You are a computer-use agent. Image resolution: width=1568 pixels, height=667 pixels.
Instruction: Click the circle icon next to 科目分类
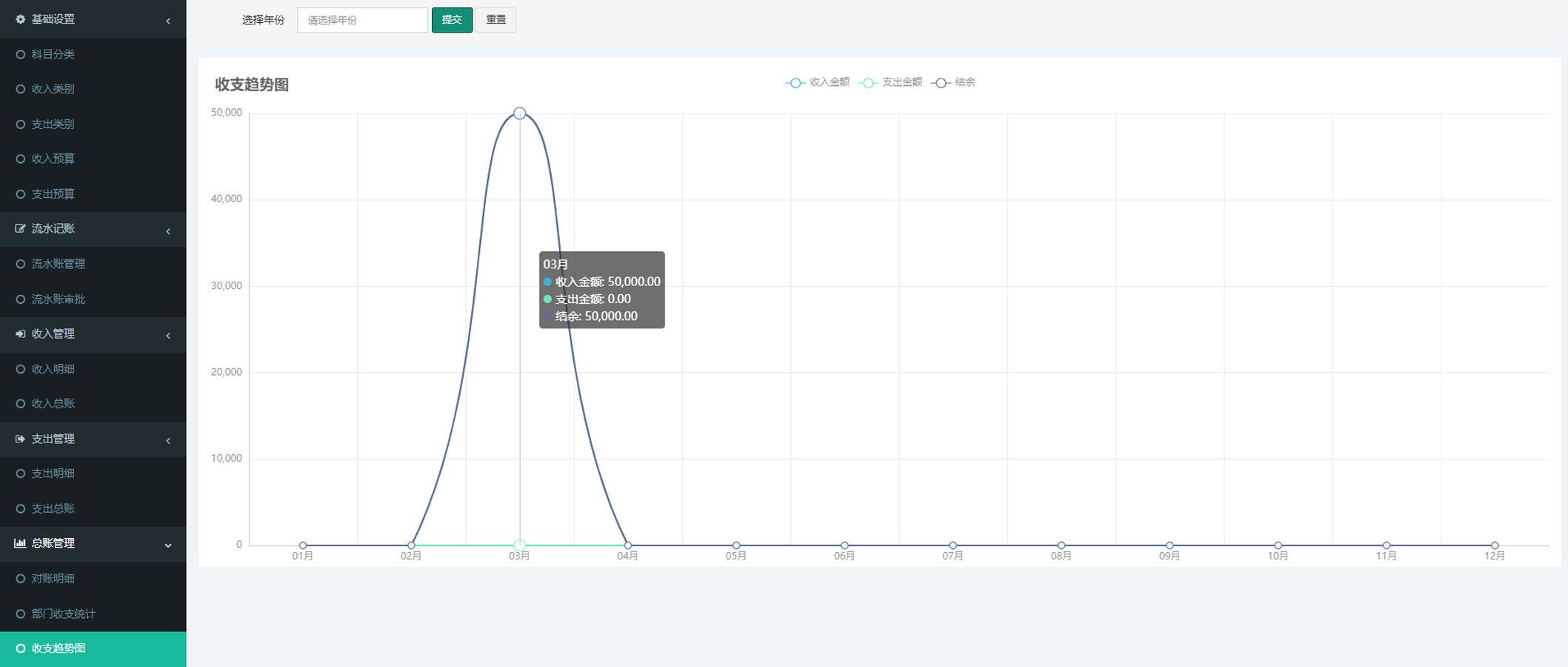click(21, 54)
